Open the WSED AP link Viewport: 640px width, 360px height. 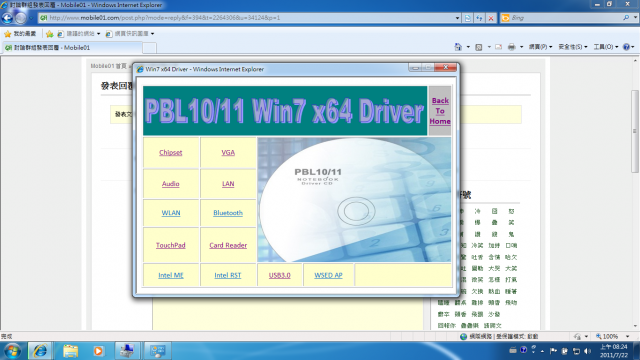tap(328, 275)
